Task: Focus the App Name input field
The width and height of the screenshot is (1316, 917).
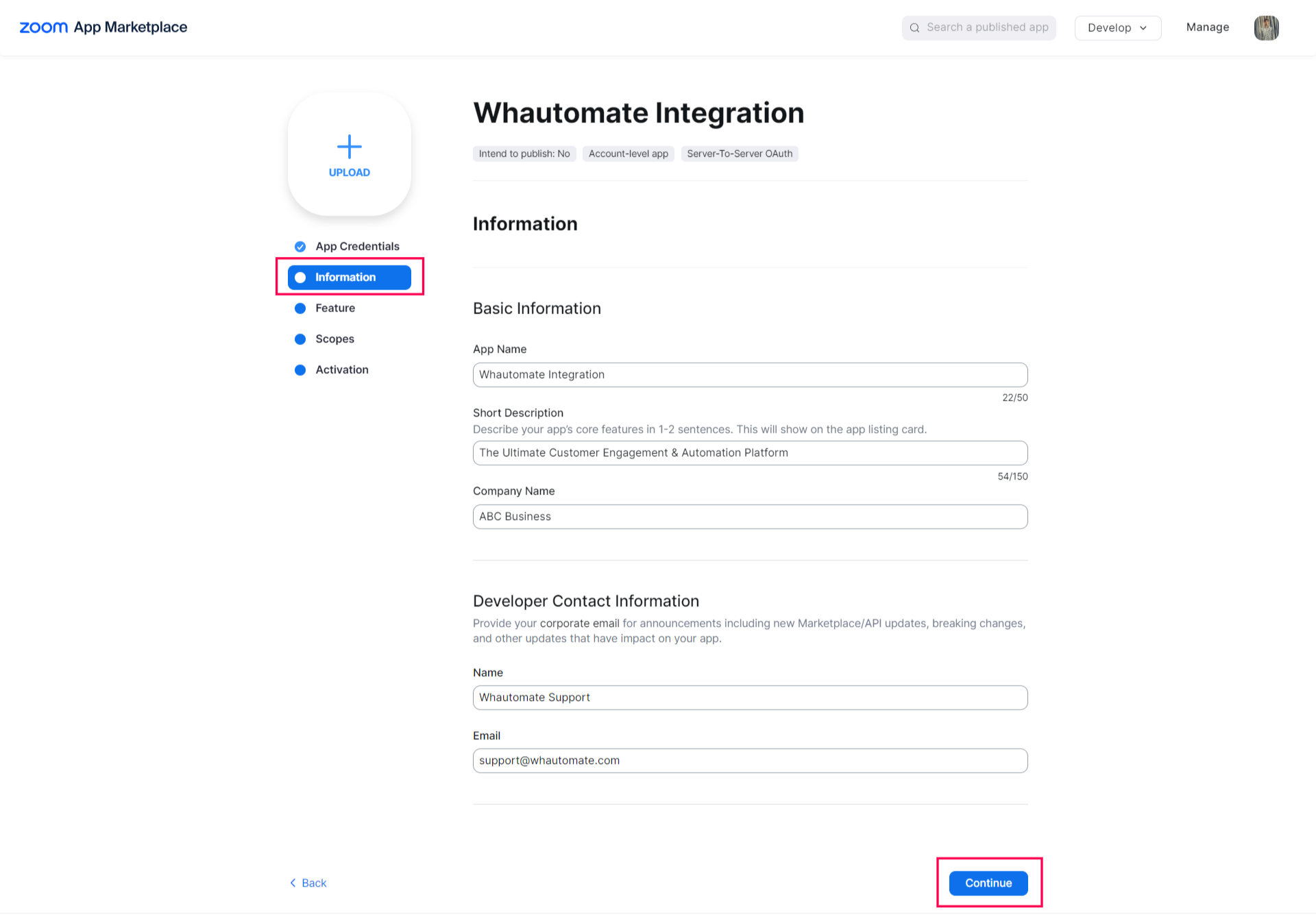Action: [x=750, y=375]
